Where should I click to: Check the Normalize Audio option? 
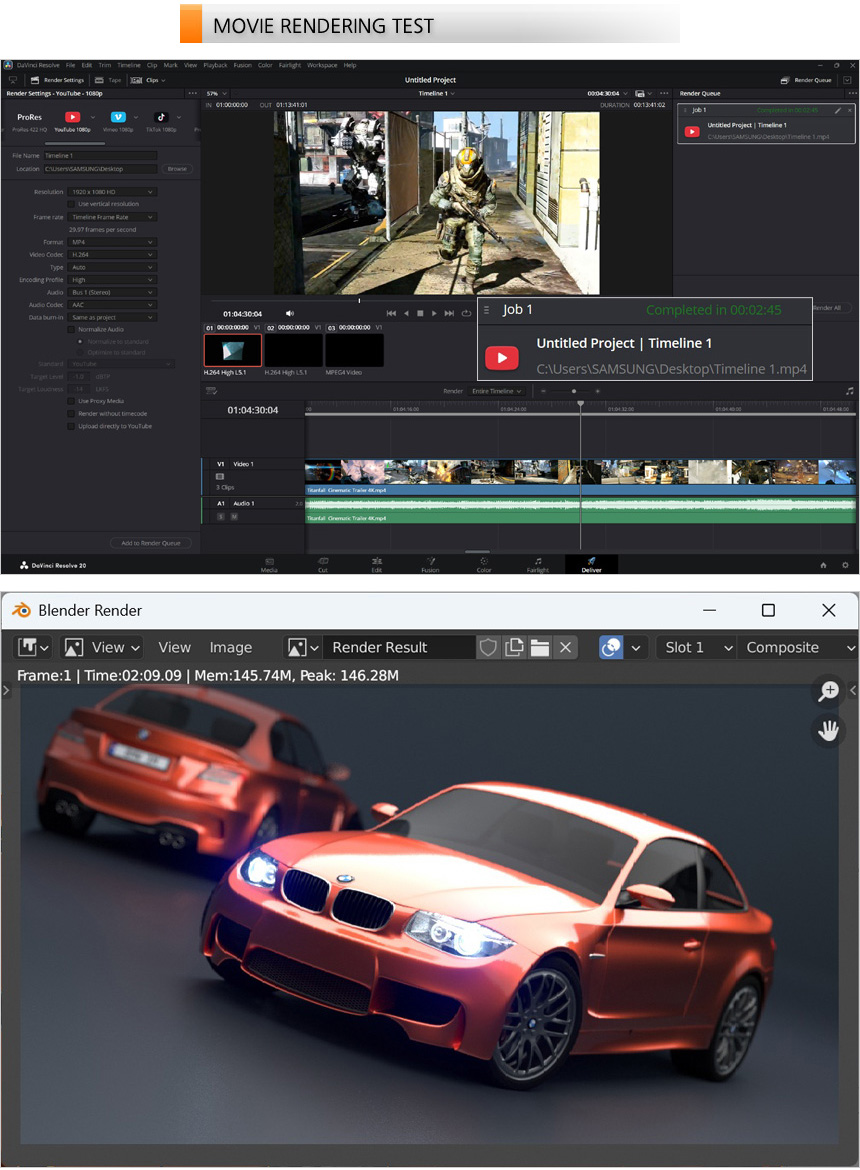pyautogui.click(x=71, y=329)
